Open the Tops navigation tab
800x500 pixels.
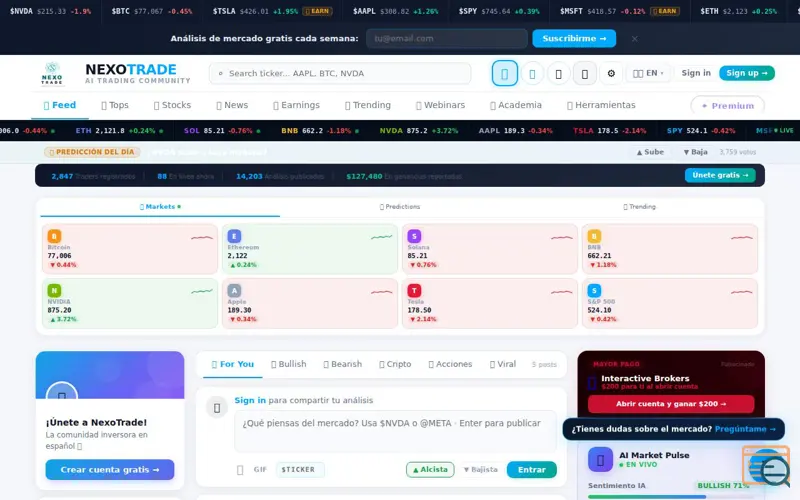[x=115, y=105]
